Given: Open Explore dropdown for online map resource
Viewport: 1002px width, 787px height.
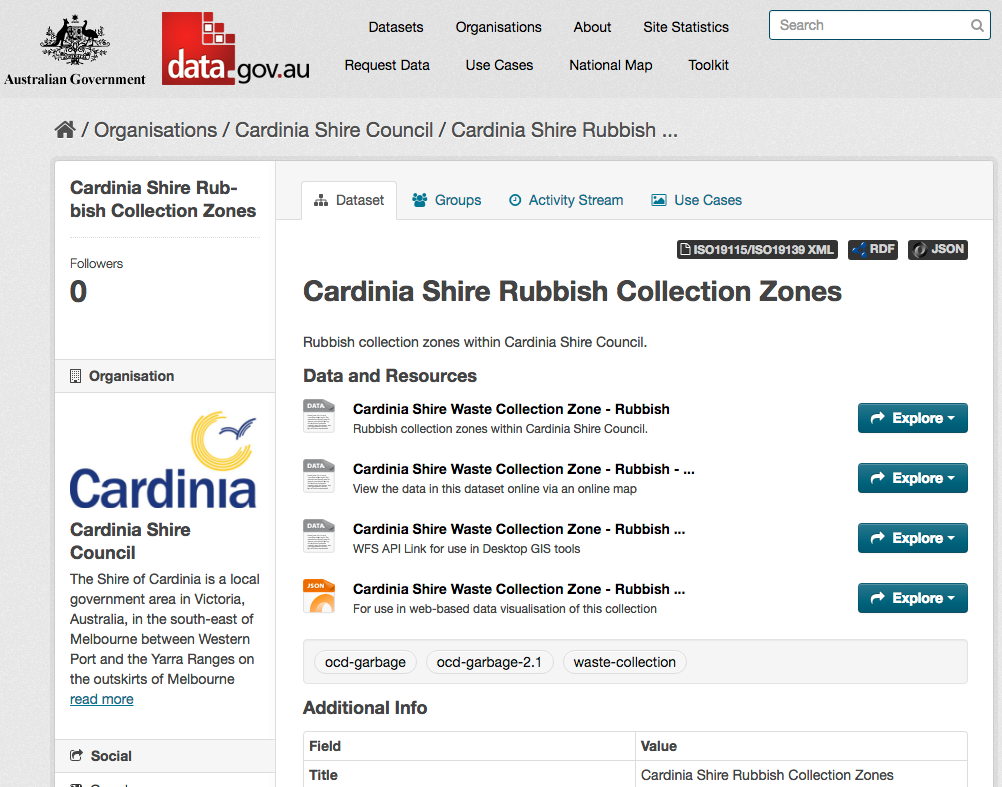Looking at the screenshot, I should tap(913, 478).
